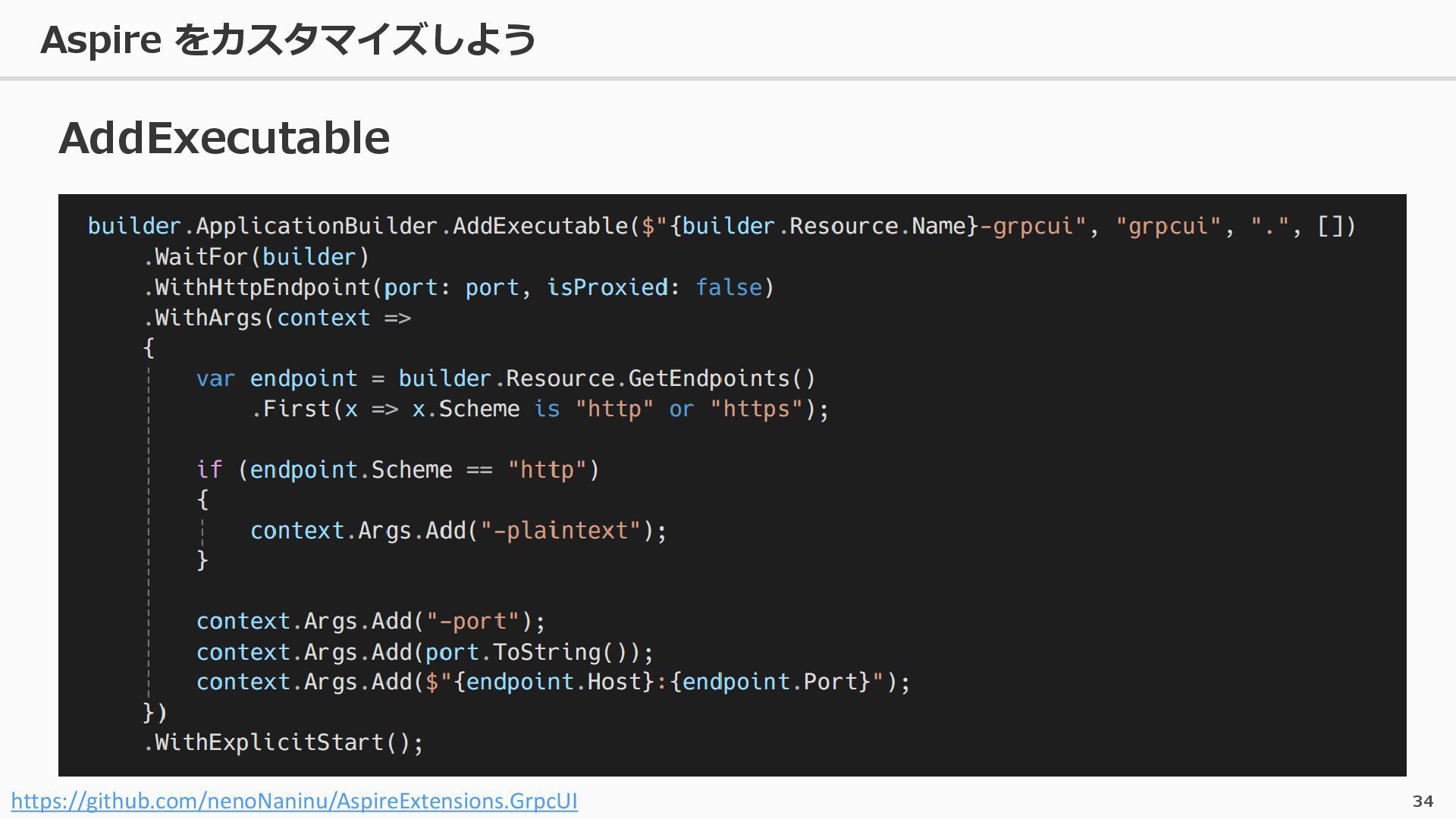Click the '.WaitFor(builder)' code line
1456x819 pixels.
256,257
